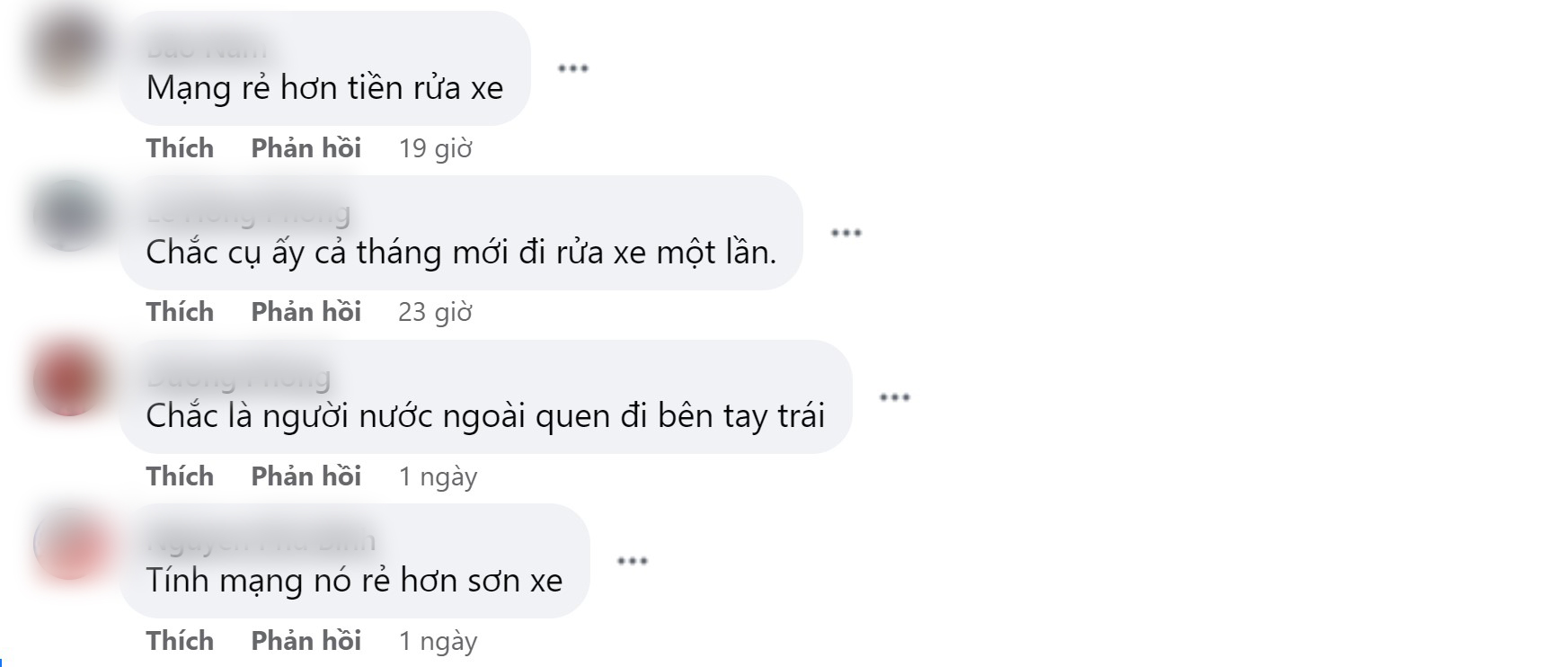This screenshot has width=1568, height=667.
Task: Open the "19 giờ" timestamp link
Action: pyautogui.click(x=435, y=148)
